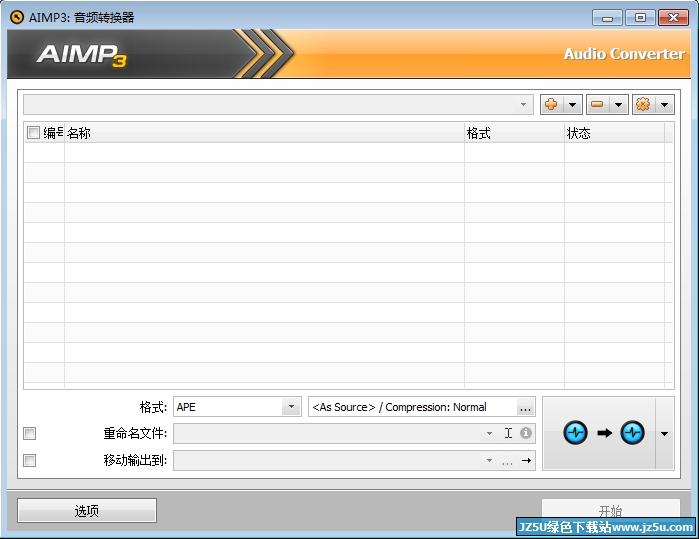Sort by the 状态 column header

click(x=614, y=133)
